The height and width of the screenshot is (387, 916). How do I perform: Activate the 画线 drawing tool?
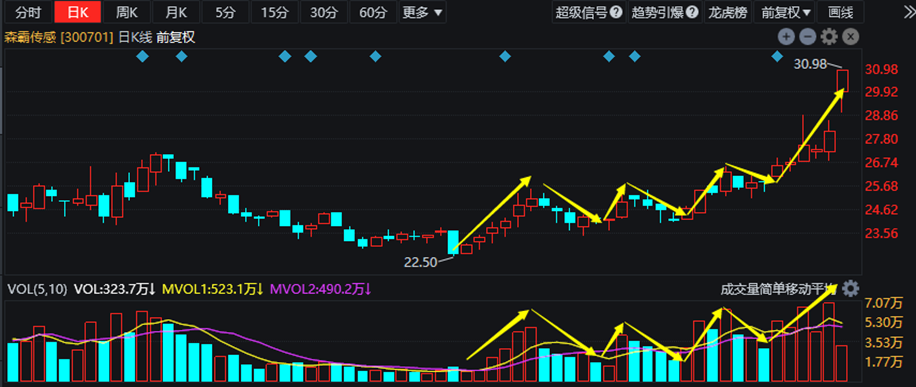coord(841,12)
